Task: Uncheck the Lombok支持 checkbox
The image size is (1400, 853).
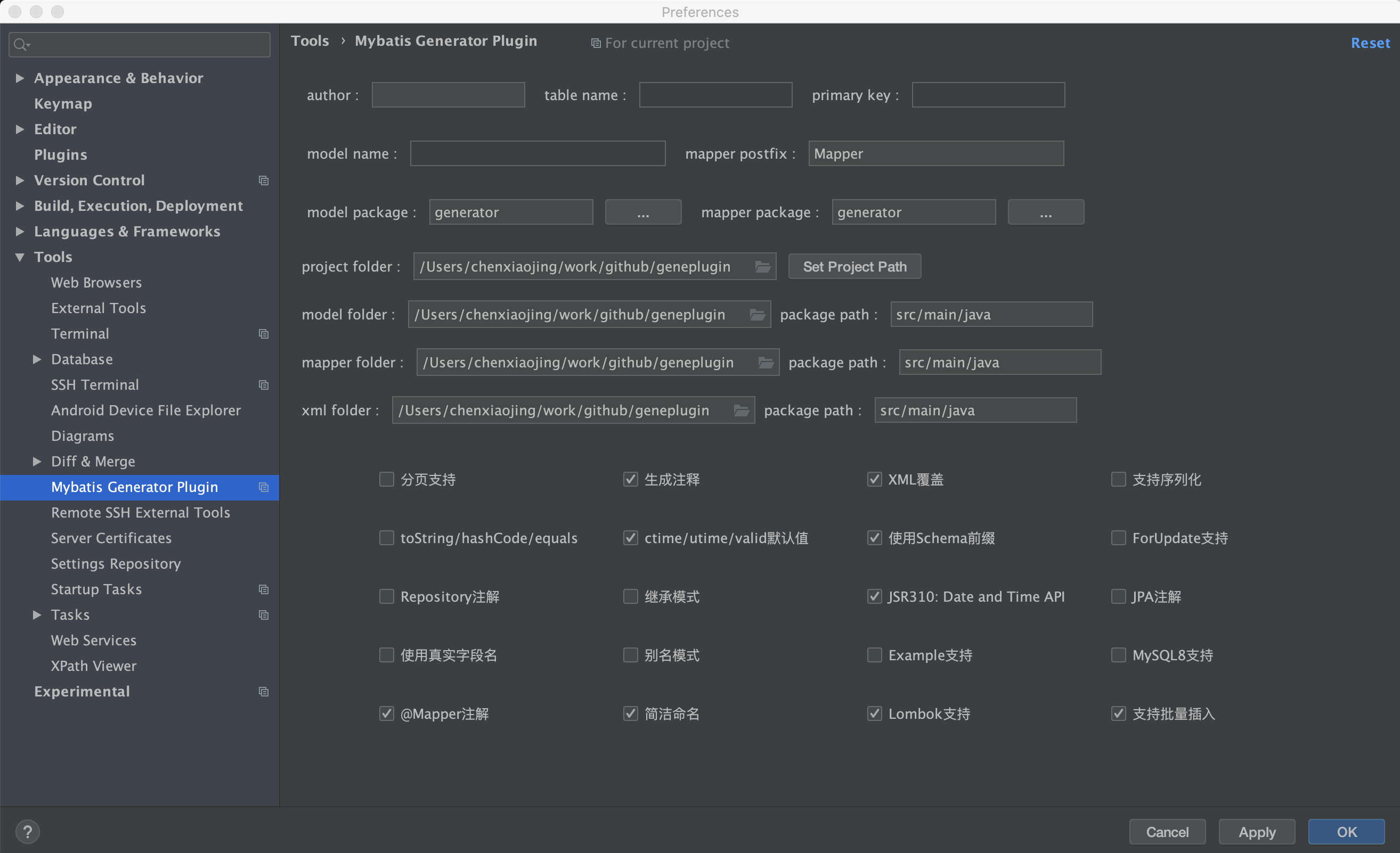Action: (x=874, y=714)
